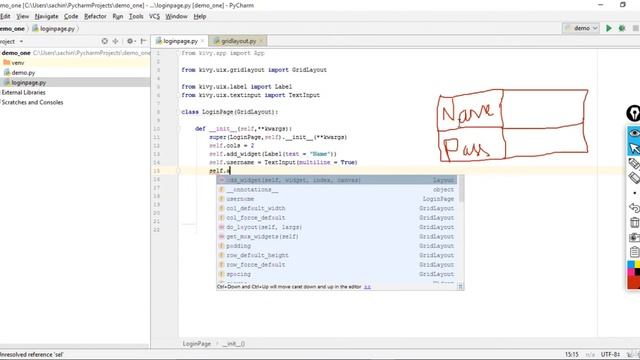The height and width of the screenshot is (360, 640).
Task: Click the completion popup scrollbar
Action: tap(461, 189)
